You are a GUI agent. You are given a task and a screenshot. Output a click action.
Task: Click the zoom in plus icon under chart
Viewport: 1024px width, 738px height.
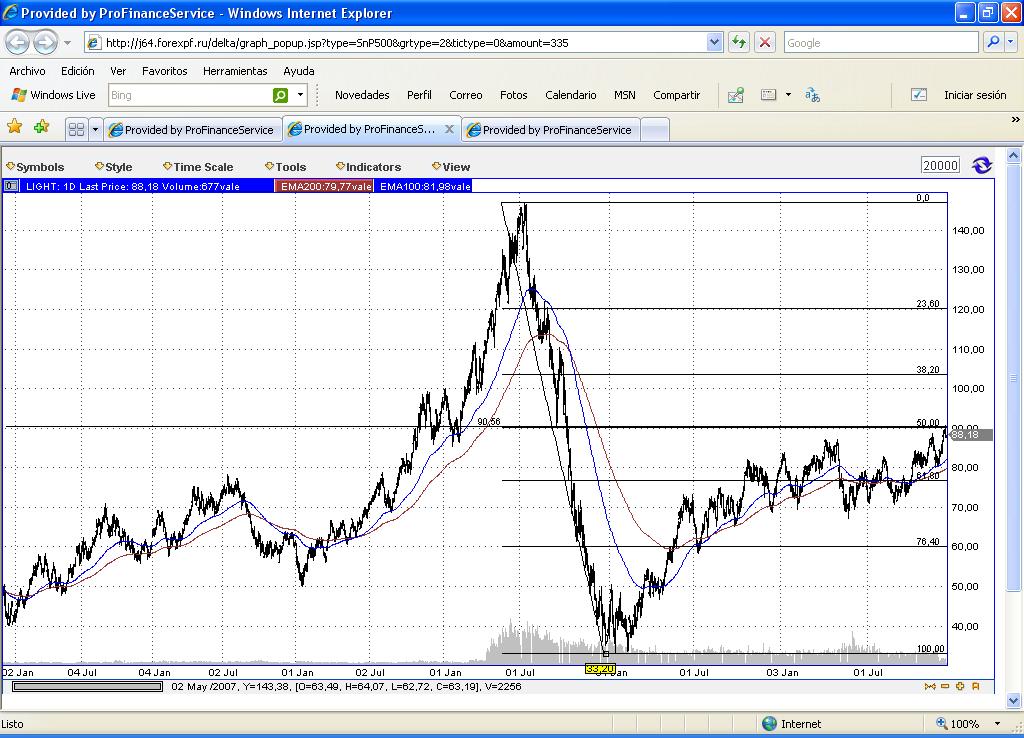960,686
